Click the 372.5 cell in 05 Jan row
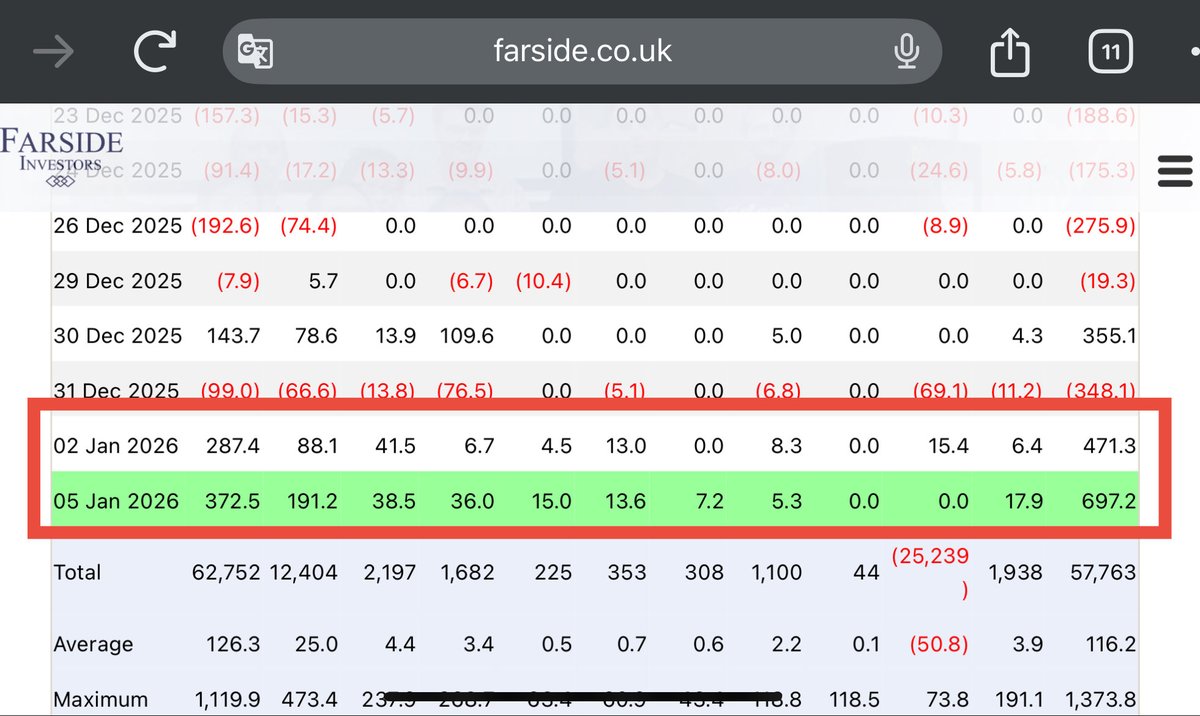This screenshot has height=716, width=1200. pyautogui.click(x=232, y=500)
